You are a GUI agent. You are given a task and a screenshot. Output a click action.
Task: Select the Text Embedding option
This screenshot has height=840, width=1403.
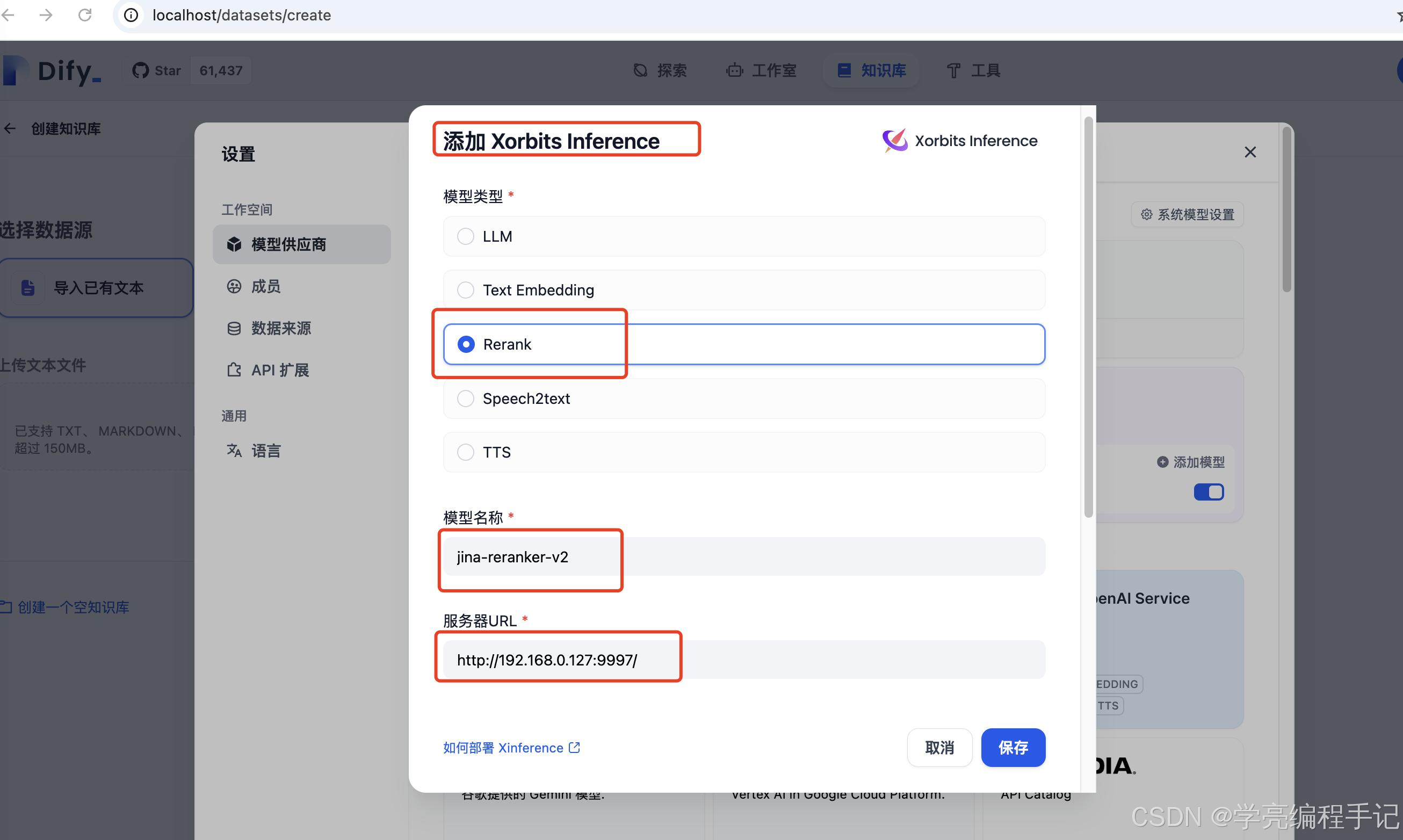(465, 290)
